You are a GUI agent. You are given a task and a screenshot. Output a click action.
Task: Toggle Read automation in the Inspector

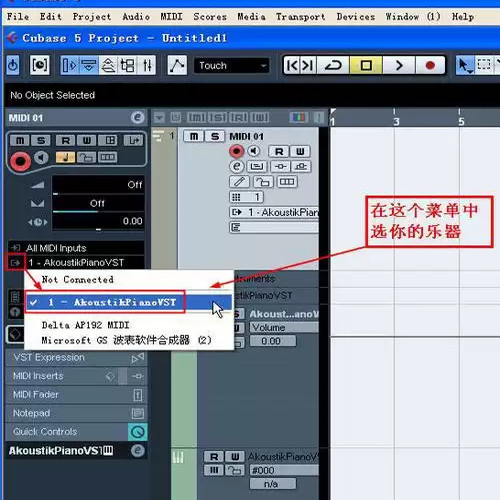[x=66, y=140]
